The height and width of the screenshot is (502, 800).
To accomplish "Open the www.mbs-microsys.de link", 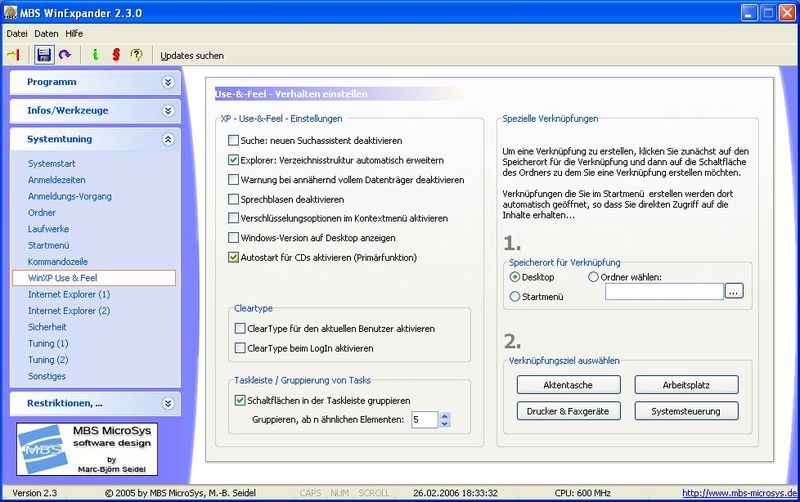I will tap(739, 493).
